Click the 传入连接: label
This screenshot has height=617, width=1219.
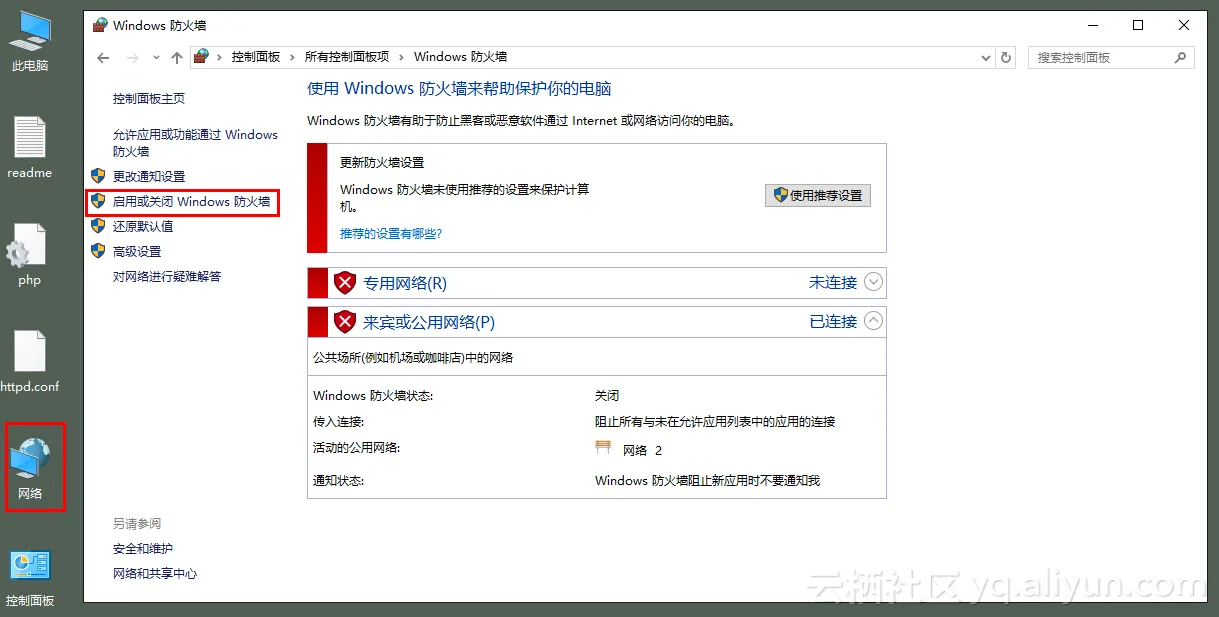[x=338, y=422]
